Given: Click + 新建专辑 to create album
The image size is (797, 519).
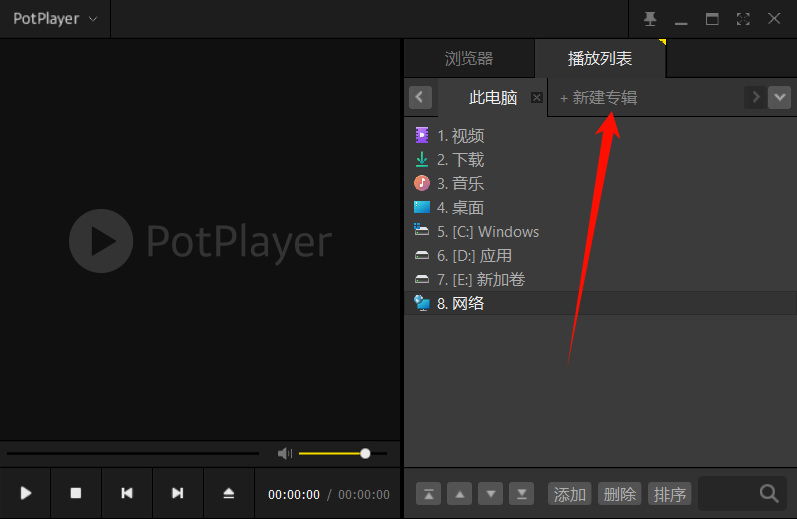Looking at the screenshot, I should (598, 98).
